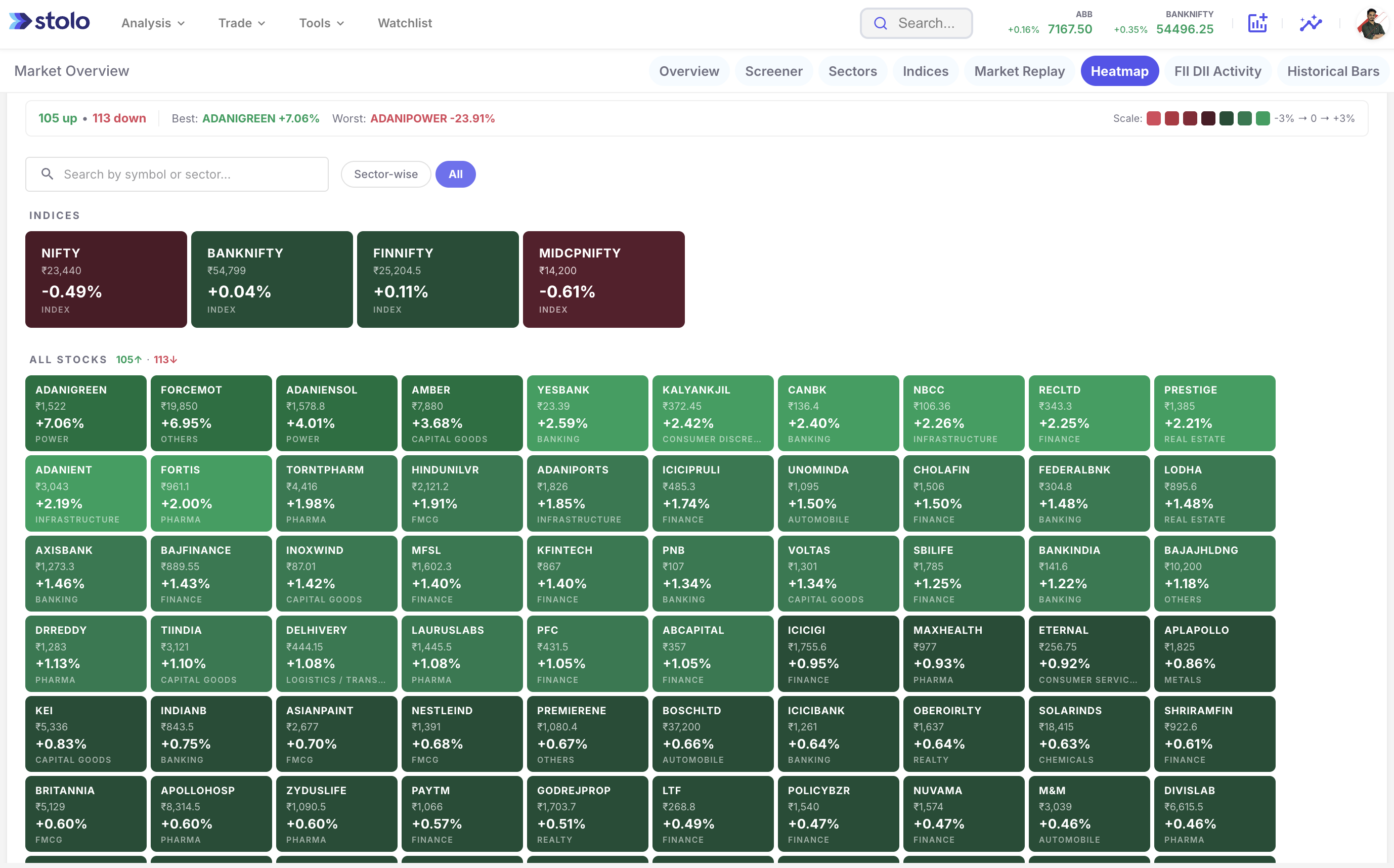Select the YESBANK tile
Image resolution: width=1394 pixels, height=868 pixels.
click(588, 413)
